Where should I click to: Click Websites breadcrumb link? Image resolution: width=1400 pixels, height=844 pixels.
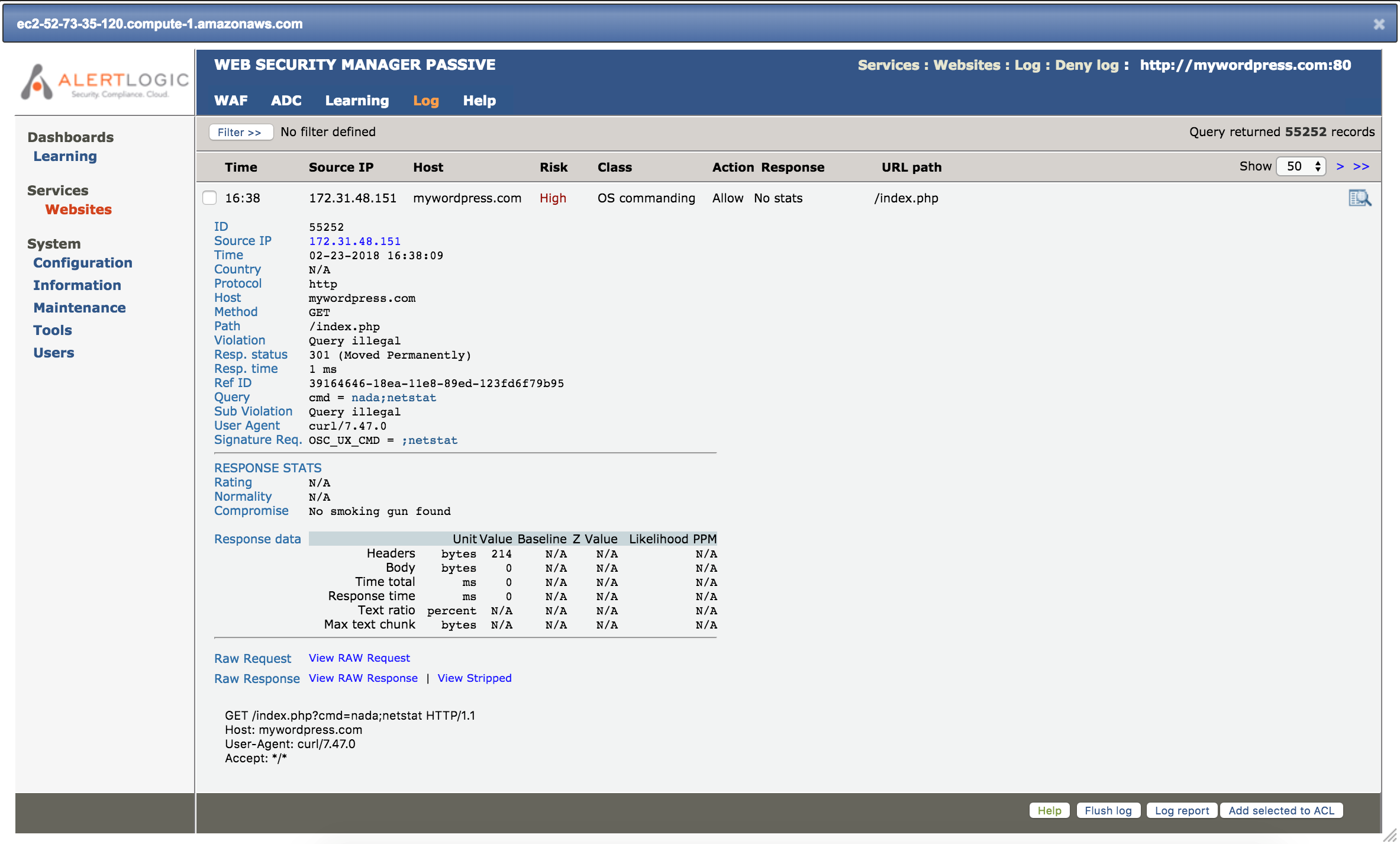coord(967,65)
